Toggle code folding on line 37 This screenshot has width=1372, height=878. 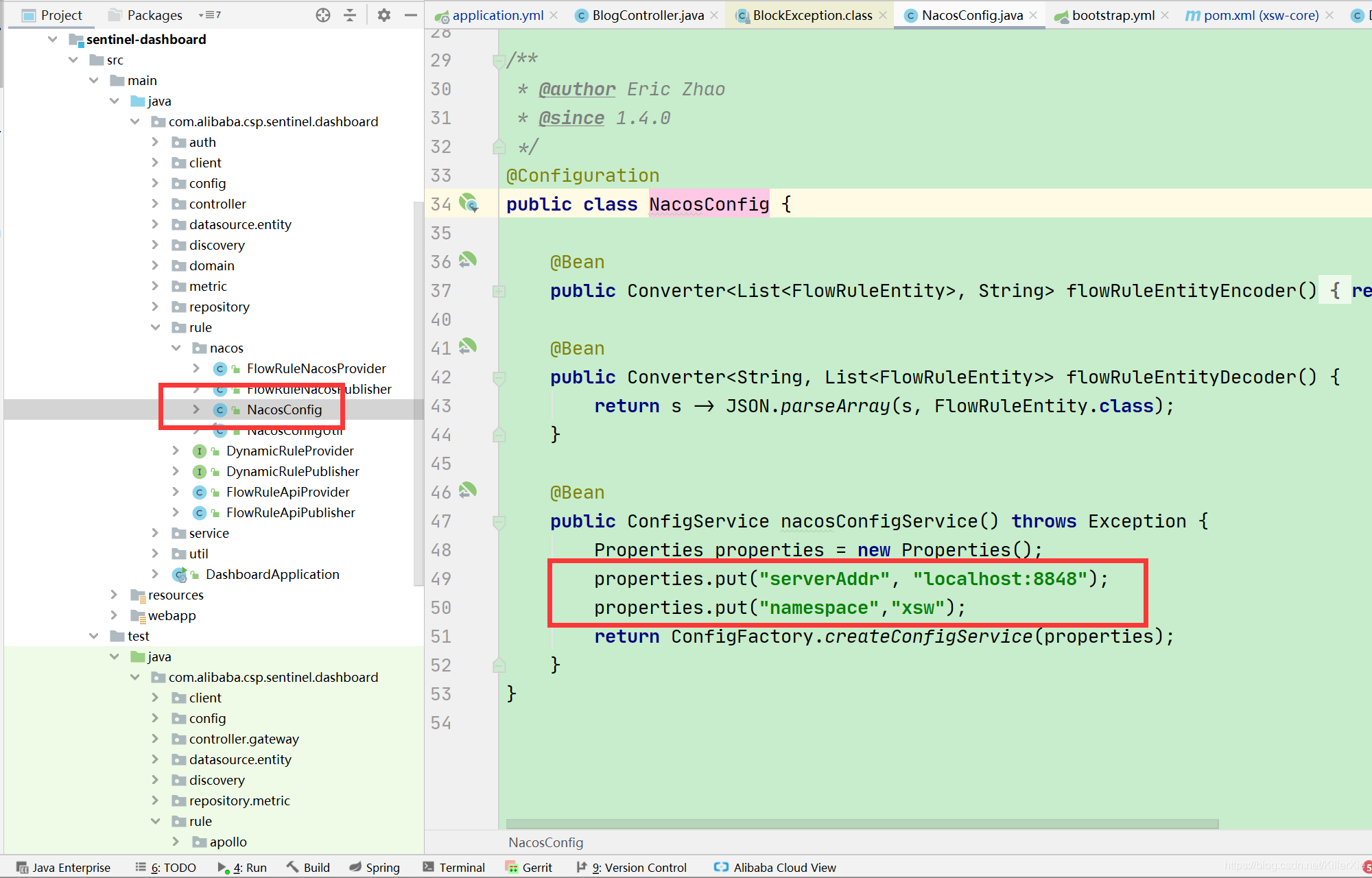coord(499,292)
